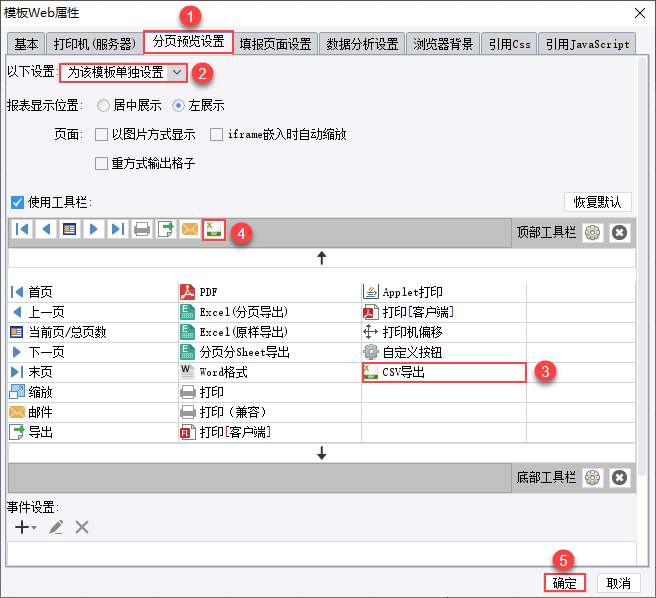Click the mail icon in top toolbar
Viewport: 656px width, 598px height.
point(190,229)
